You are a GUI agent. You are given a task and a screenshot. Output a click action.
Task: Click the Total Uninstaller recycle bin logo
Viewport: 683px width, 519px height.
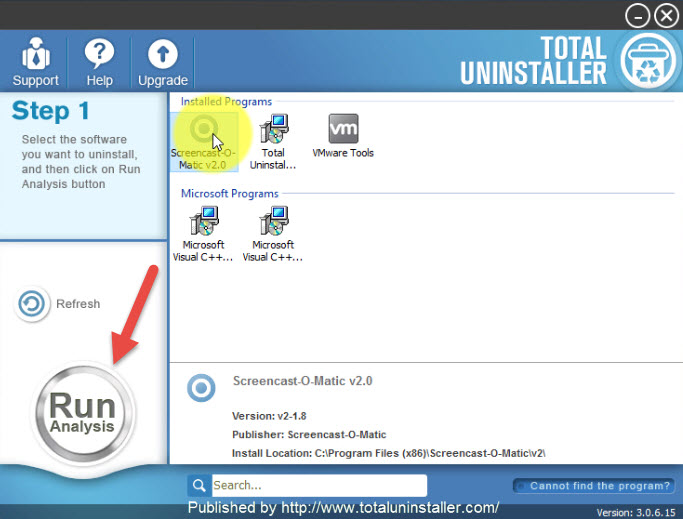tap(648, 60)
